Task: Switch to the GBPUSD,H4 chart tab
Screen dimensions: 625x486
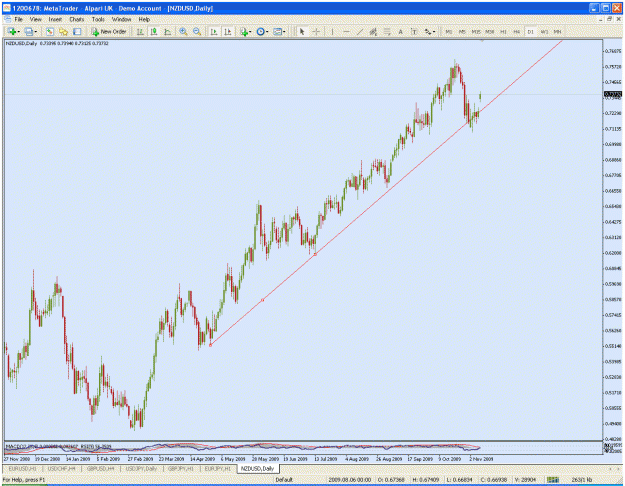Action: click(x=100, y=469)
